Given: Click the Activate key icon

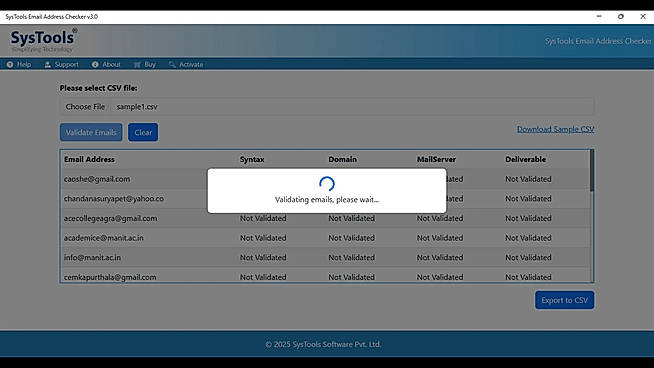Looking at the screenshot, I should (172, 65).
